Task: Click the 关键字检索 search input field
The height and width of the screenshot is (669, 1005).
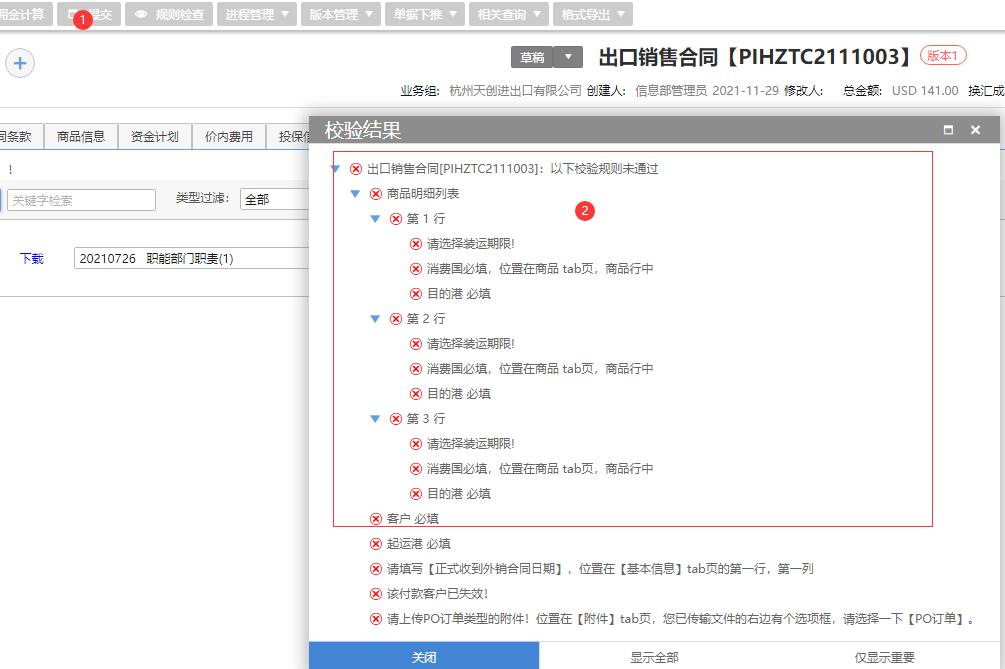Action: coord(80,199)
